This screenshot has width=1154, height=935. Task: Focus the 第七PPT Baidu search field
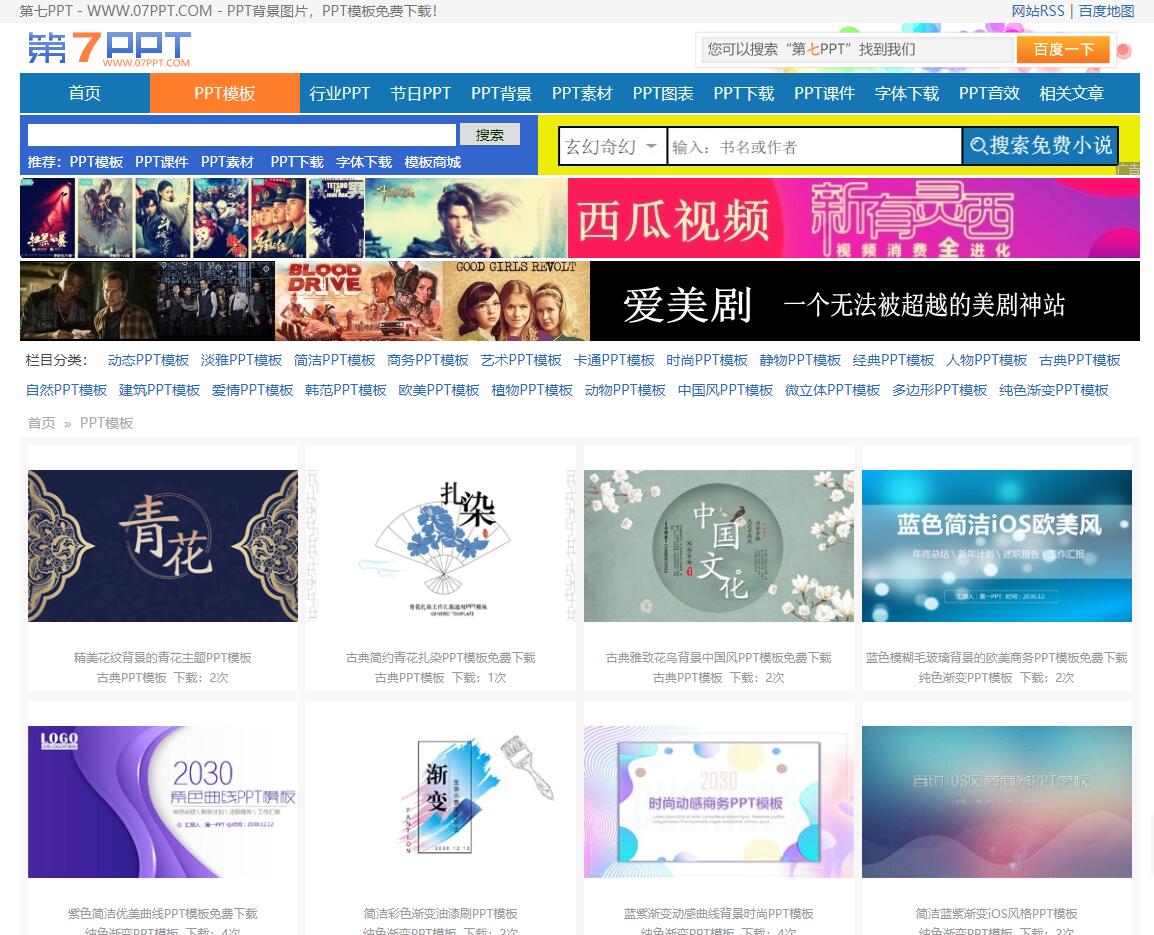857,49
